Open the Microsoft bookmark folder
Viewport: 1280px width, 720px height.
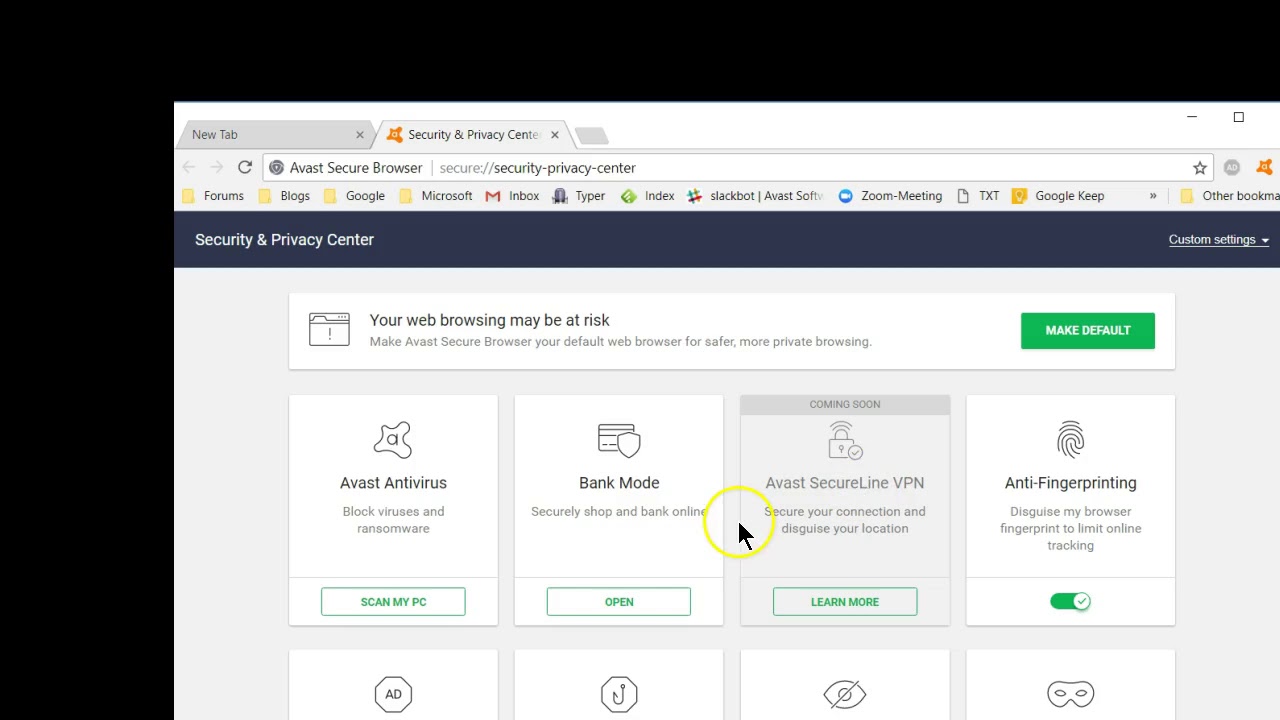435,196
